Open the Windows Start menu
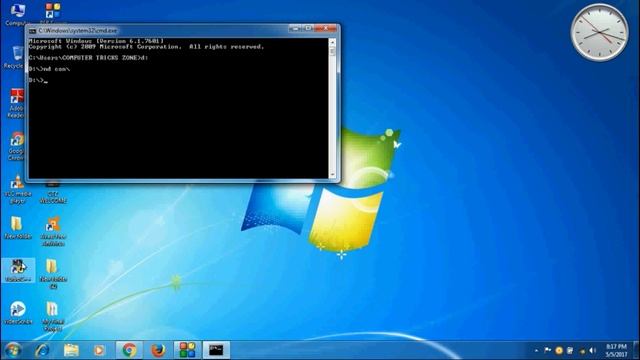This screenshot has height=360, width=640. [x=13, y=350]
